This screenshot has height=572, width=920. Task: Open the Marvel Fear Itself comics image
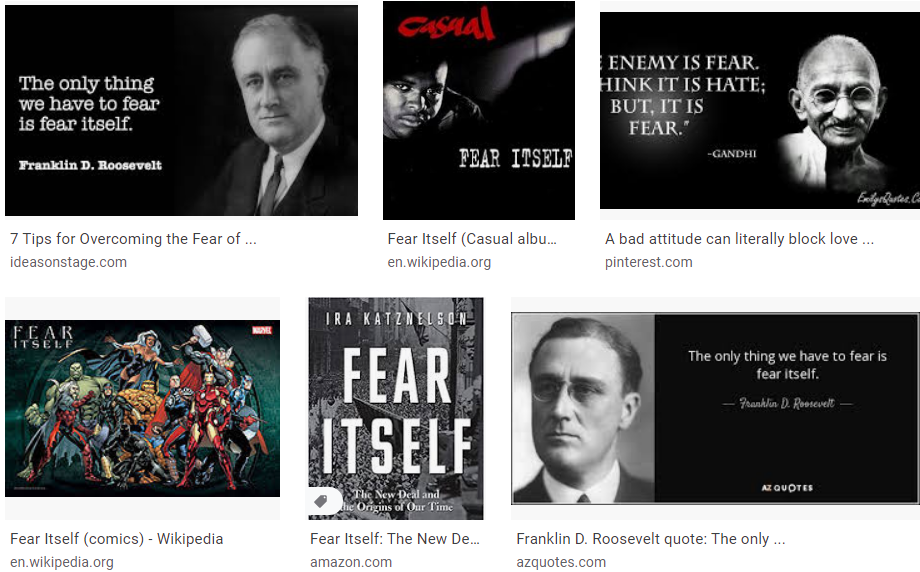(x=143, y=408)
